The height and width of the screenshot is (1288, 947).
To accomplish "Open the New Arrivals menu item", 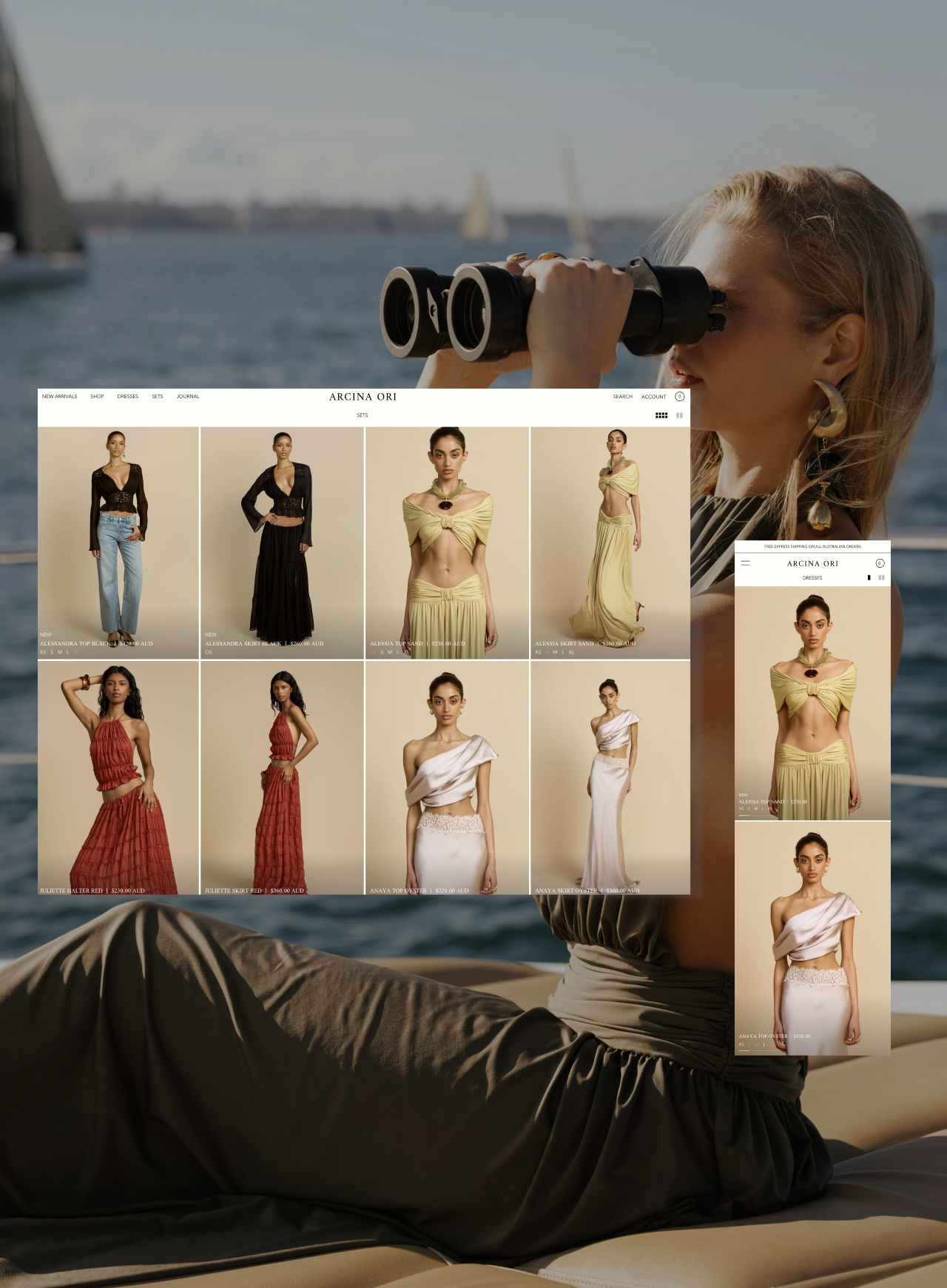I will 59,397.
